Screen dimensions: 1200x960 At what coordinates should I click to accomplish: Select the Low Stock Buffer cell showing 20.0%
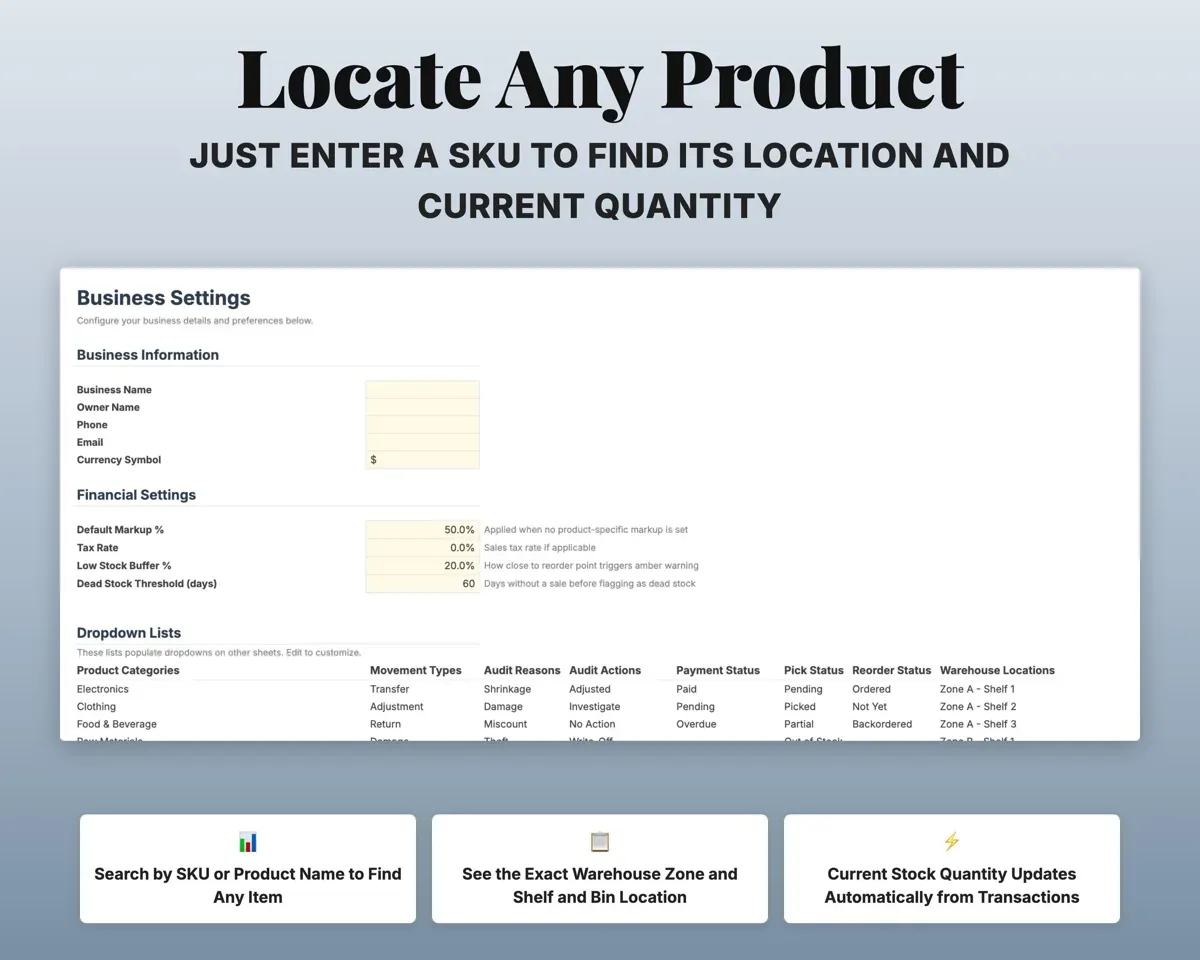point(422,566)
